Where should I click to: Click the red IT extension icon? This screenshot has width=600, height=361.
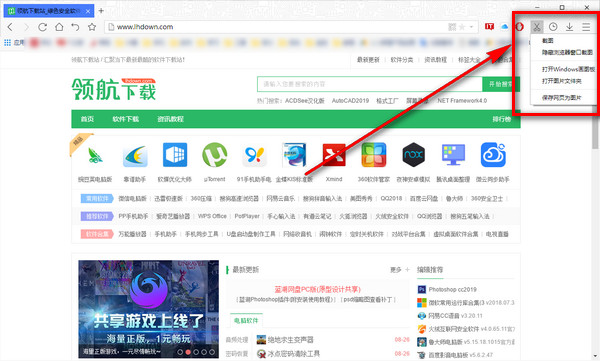489,26
